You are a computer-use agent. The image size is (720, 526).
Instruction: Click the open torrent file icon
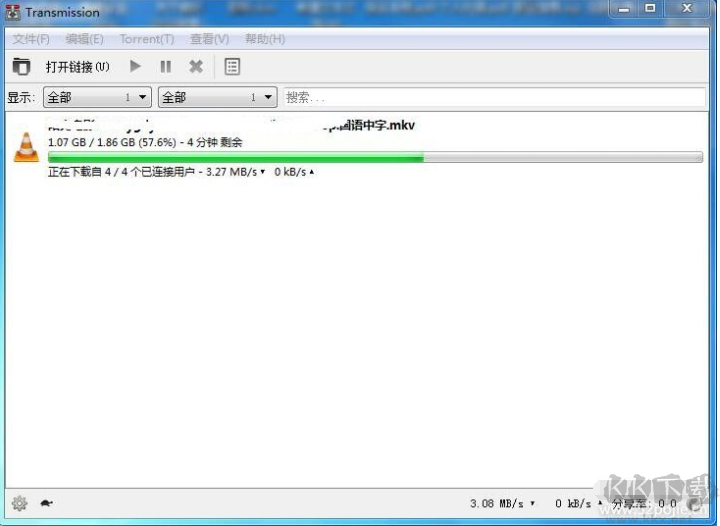tap(21, 67)
